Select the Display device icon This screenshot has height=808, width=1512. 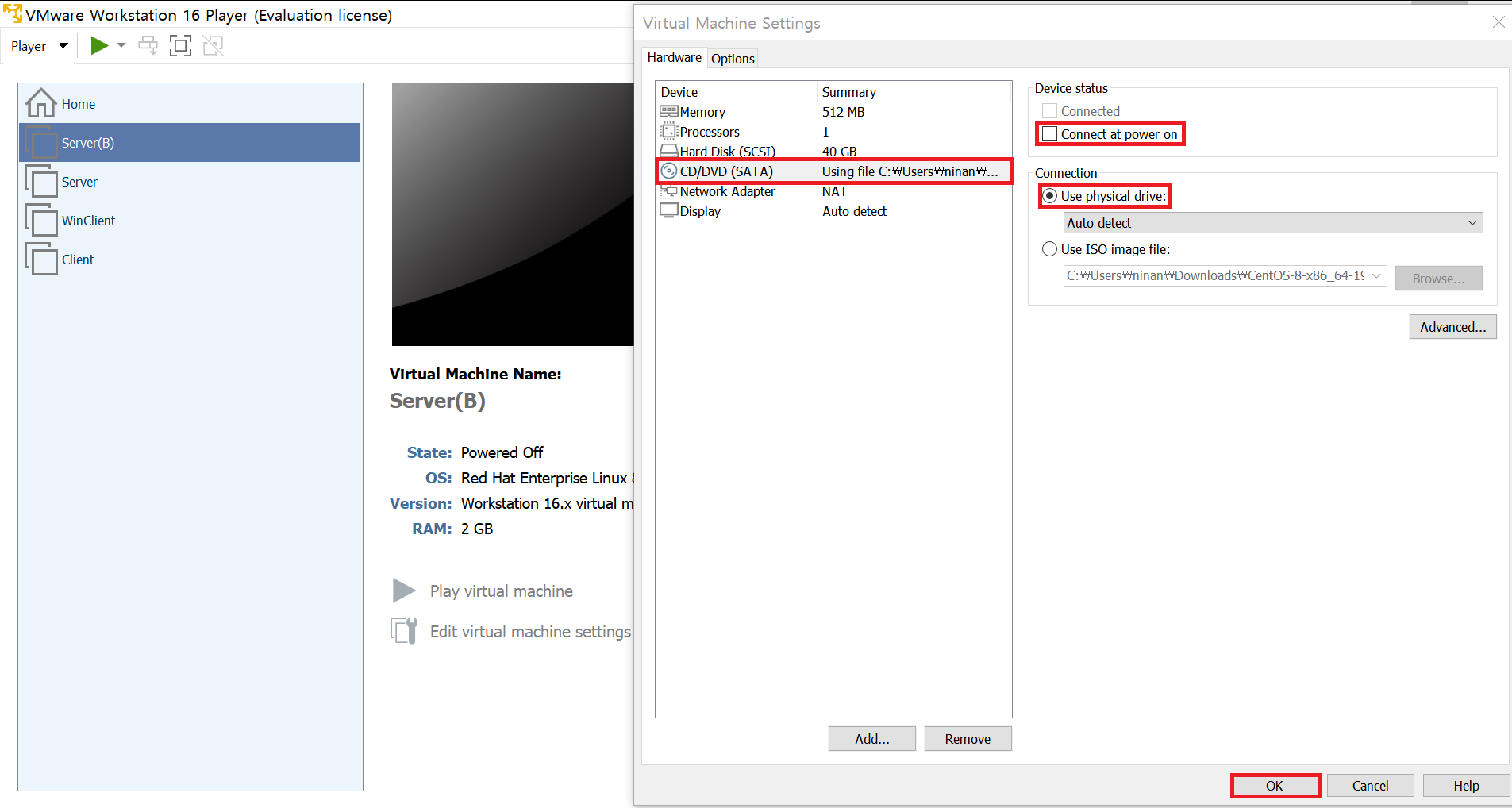pyautogui.click(x=669, y=211)
